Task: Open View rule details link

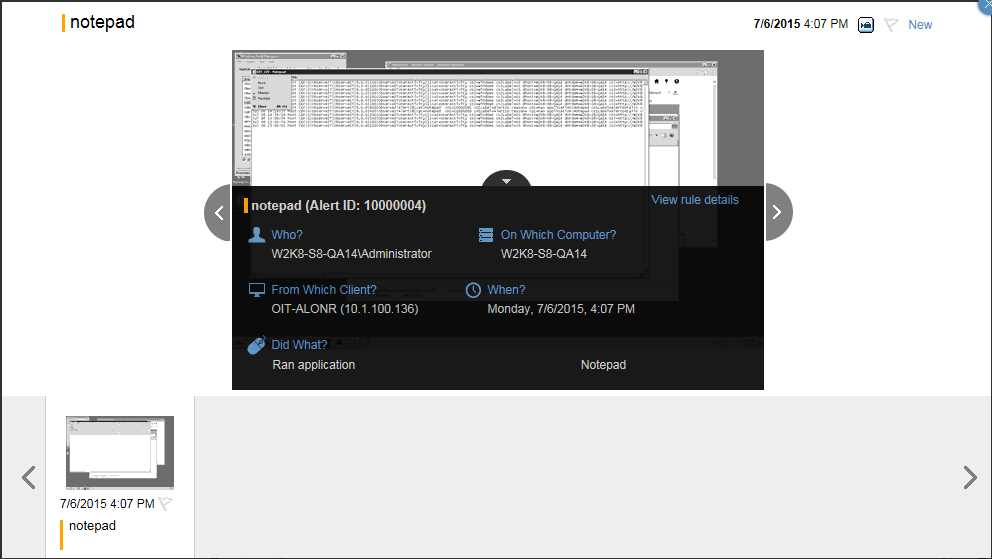Action: 694,200
